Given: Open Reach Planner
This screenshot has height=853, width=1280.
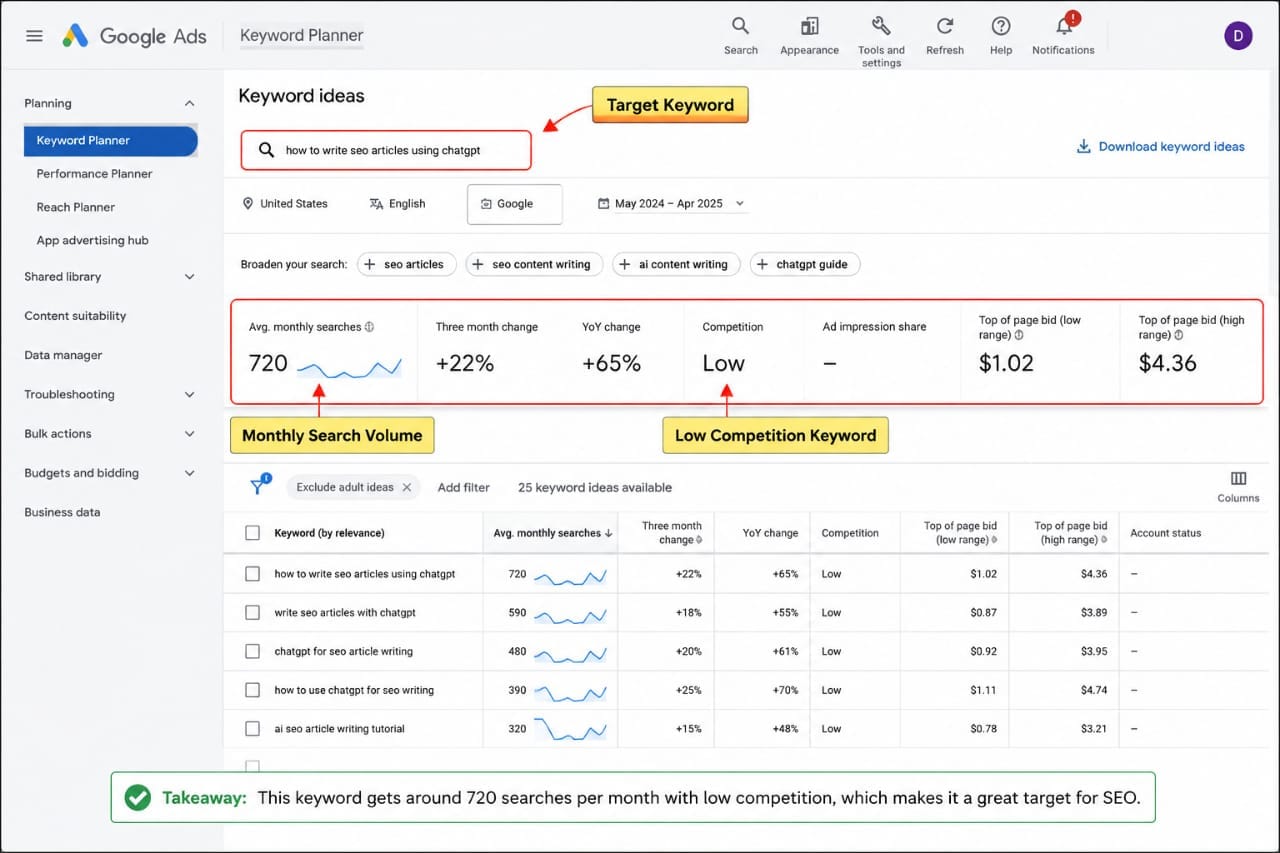Looking at the screenshot, I should tap(76, 207).
